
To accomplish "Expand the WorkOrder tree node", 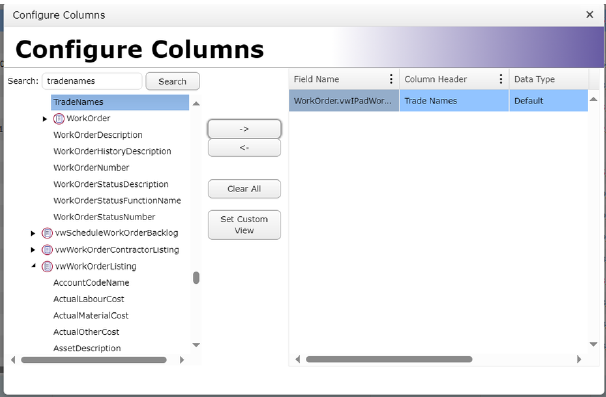I will pyautogui.click(x=45, y=119).
